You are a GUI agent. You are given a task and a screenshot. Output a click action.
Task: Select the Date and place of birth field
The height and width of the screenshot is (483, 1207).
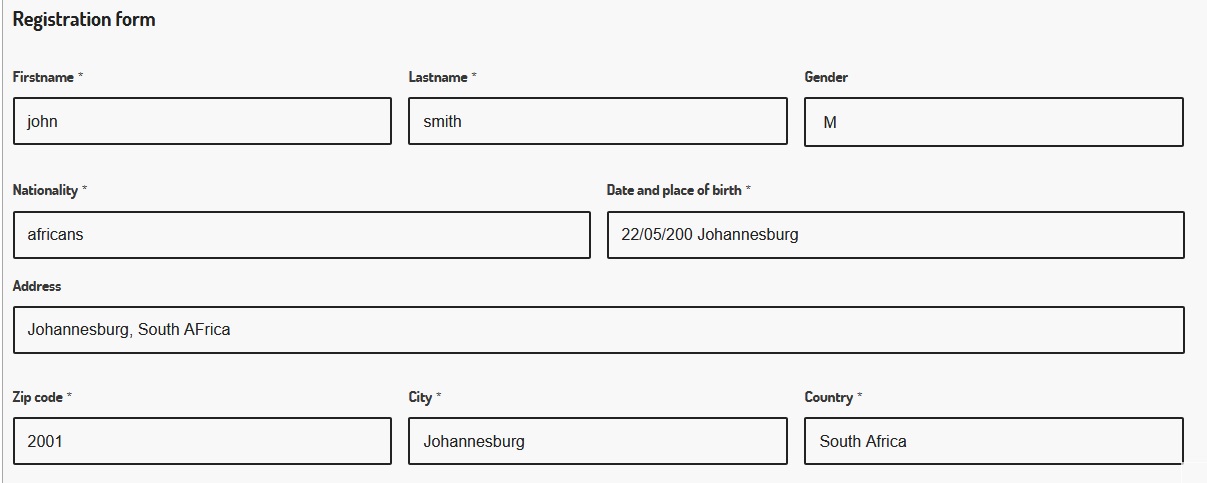[x=895, y=235]
